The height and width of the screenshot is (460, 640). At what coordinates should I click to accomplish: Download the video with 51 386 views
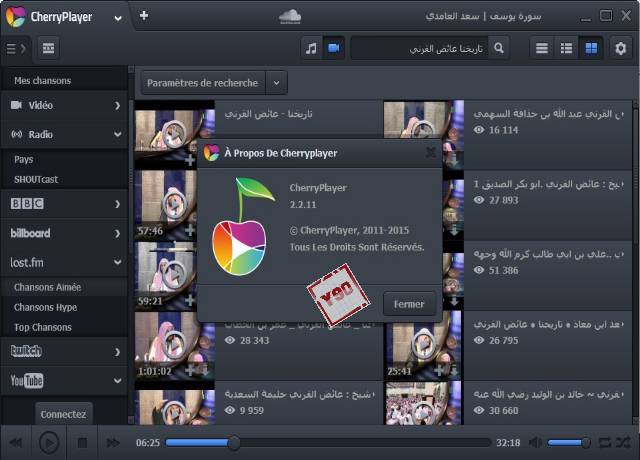pos(454,301)
